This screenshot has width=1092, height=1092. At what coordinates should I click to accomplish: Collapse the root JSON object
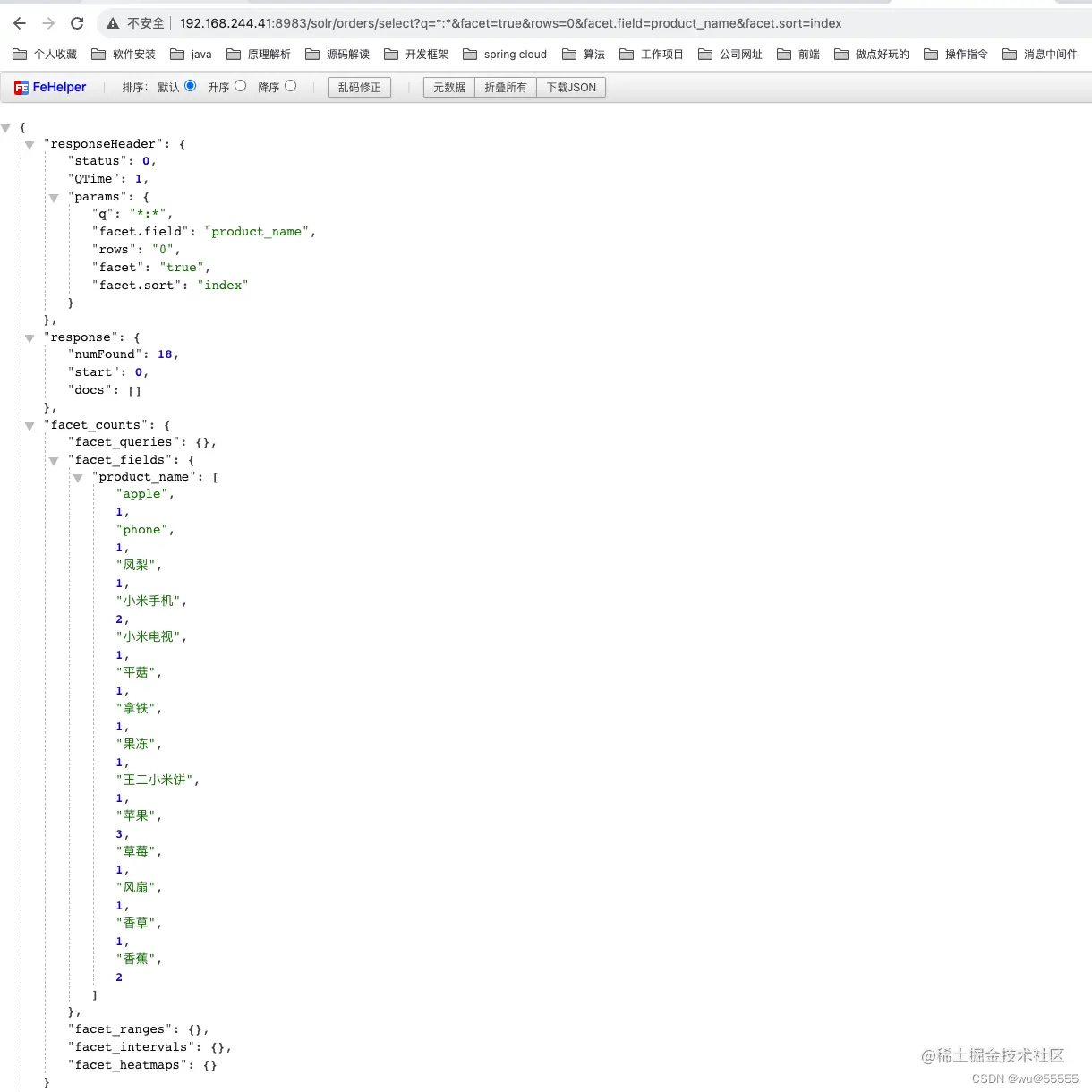(5, 129)
